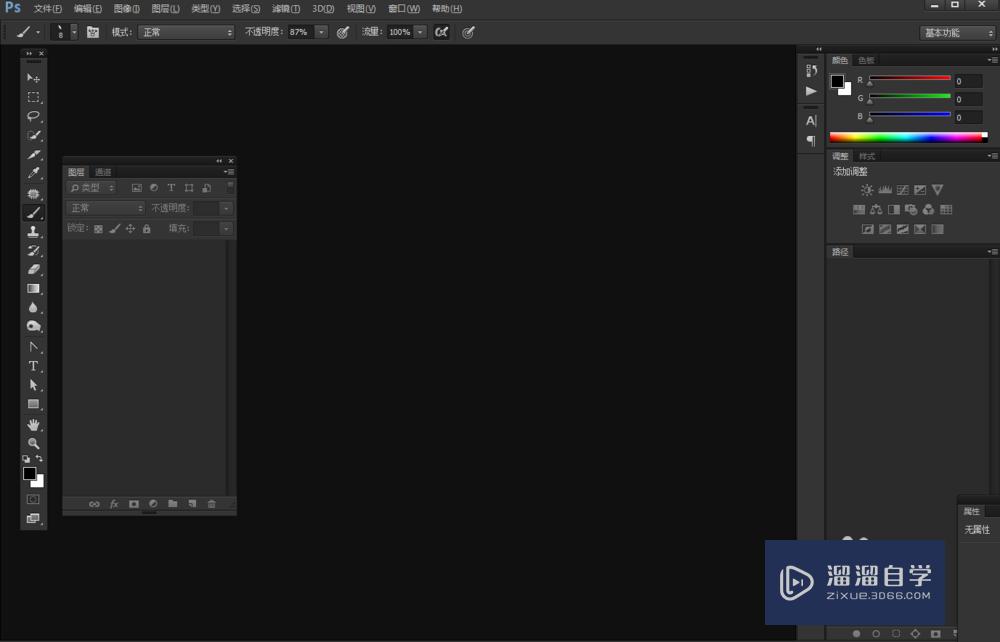
Task: Click the color spectrum ramp bar
Action: pos(909,136)
